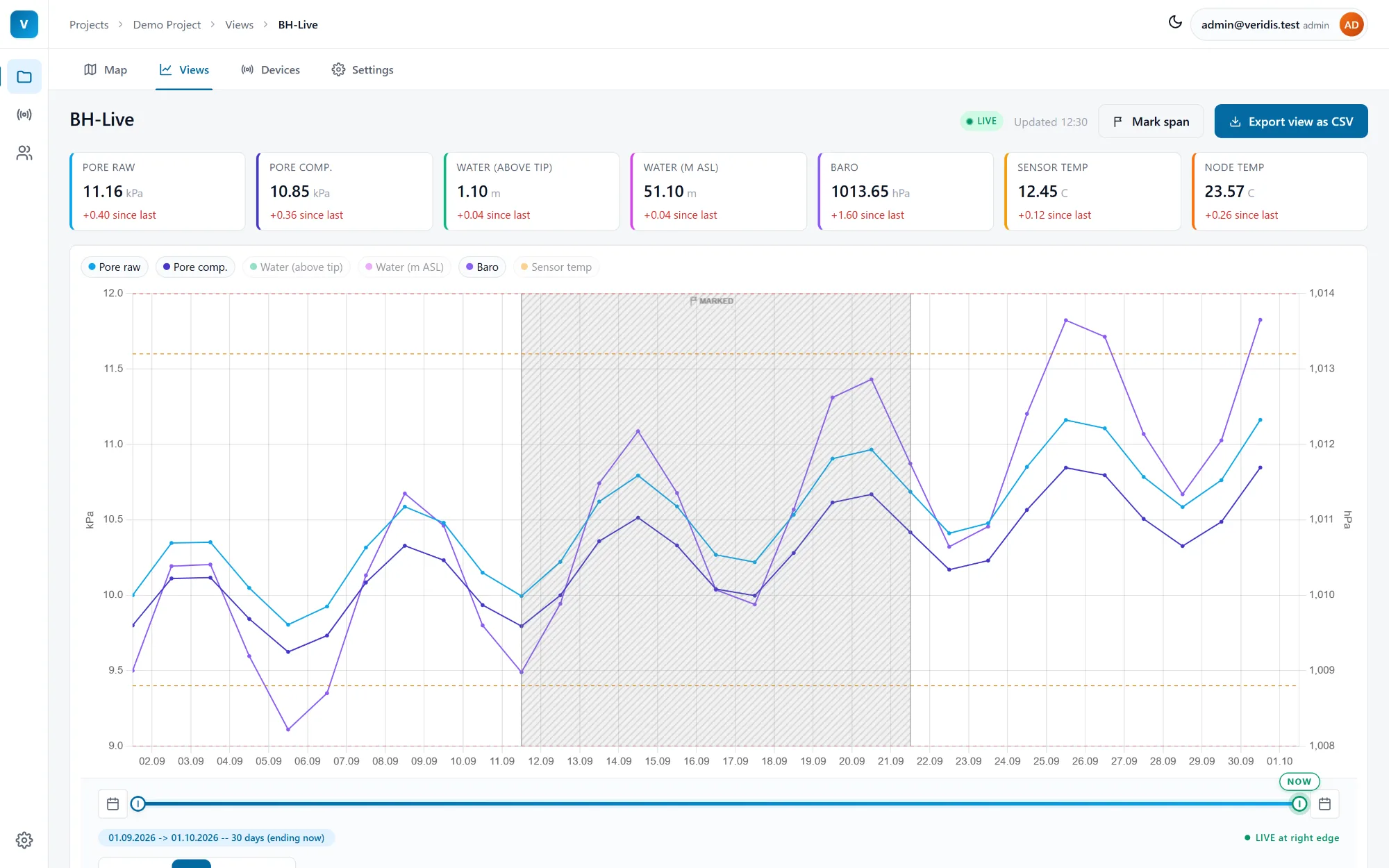
Task: Go to Demo Project breadcrumb
Action: tap(167, 25)
